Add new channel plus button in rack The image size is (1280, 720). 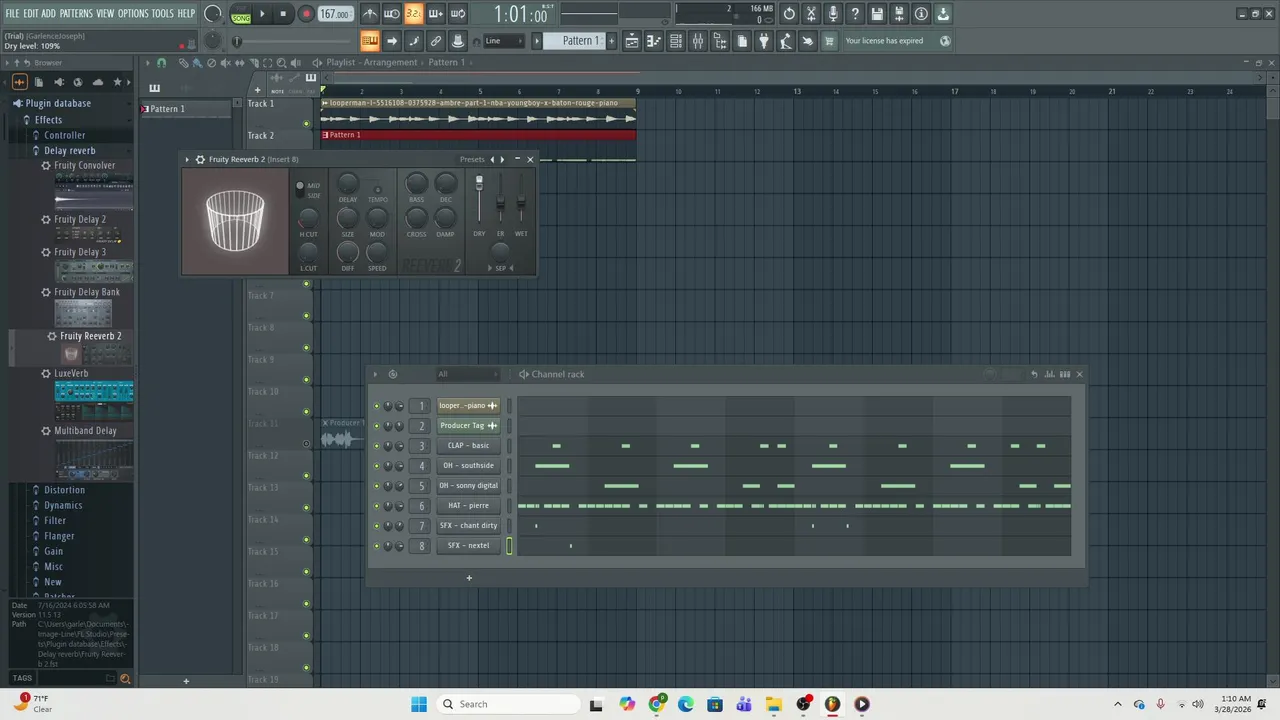click(x=469, y=578)
